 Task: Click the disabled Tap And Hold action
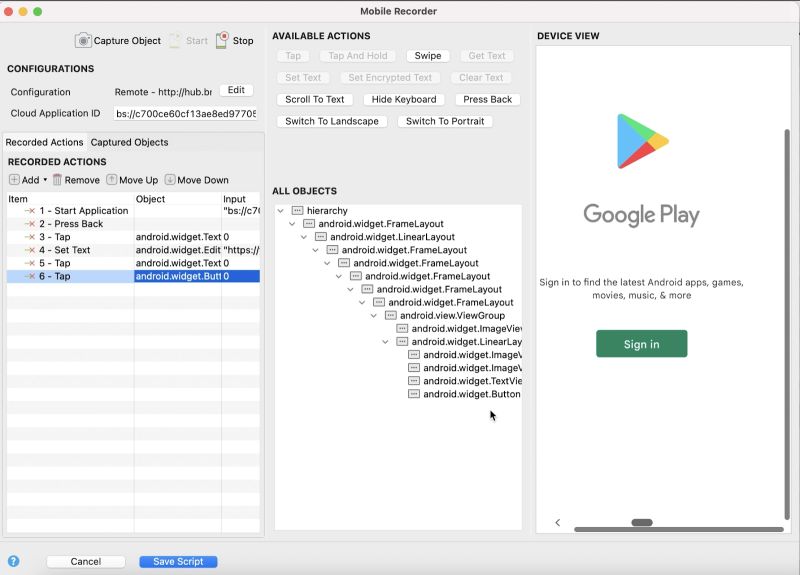point(358,56)
